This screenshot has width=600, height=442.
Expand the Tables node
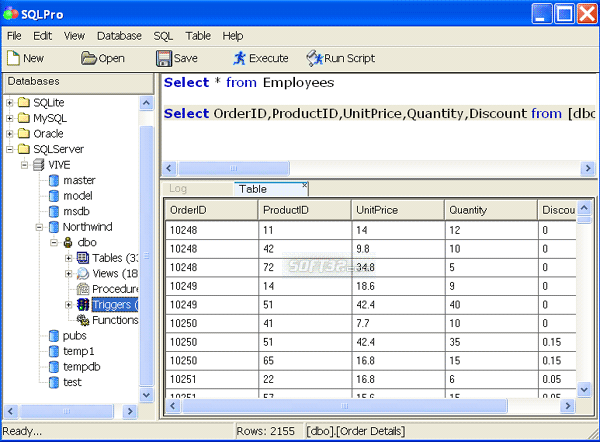tap(68, 258)
